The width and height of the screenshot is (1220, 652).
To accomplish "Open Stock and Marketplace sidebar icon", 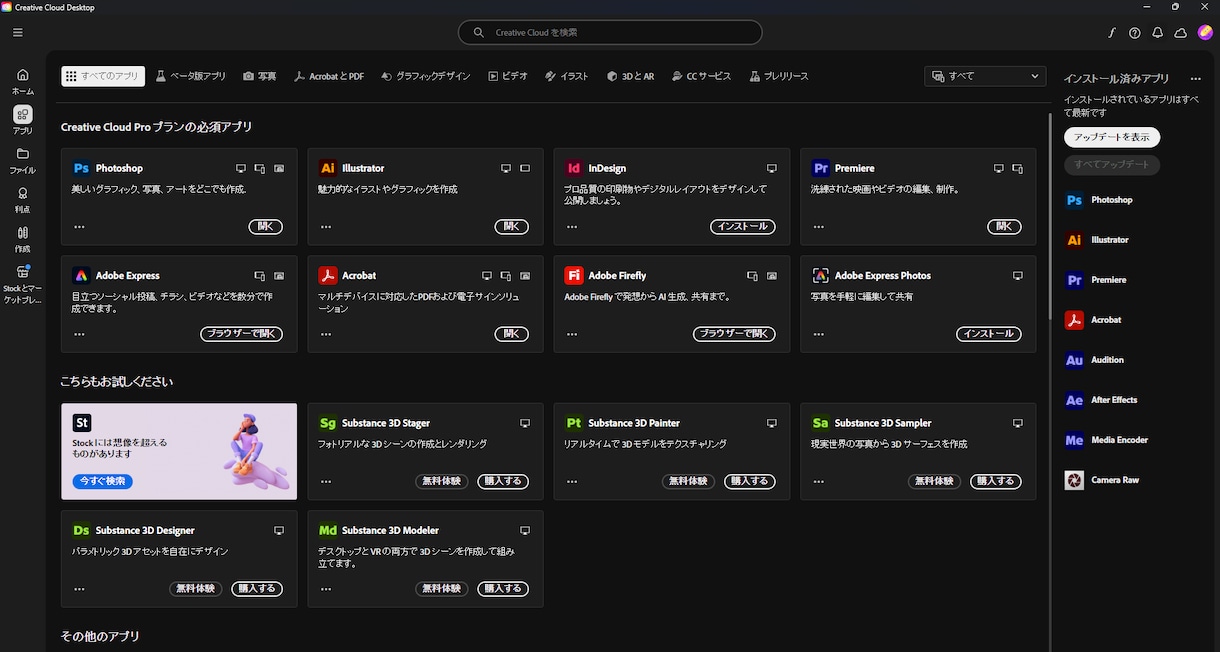I will [x=23, y=284].
